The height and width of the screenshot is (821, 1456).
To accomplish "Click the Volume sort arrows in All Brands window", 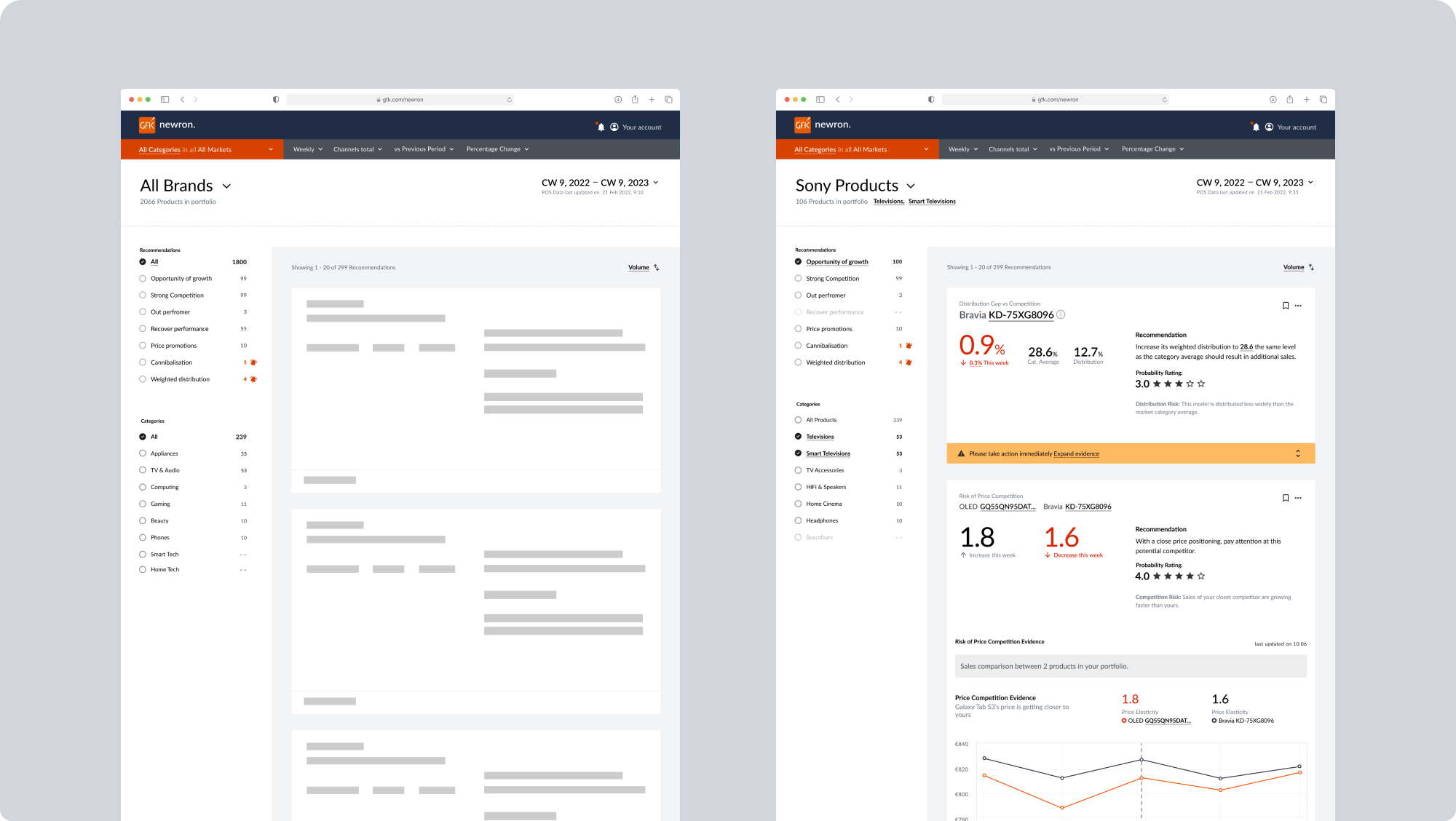I will click(657, 267).
